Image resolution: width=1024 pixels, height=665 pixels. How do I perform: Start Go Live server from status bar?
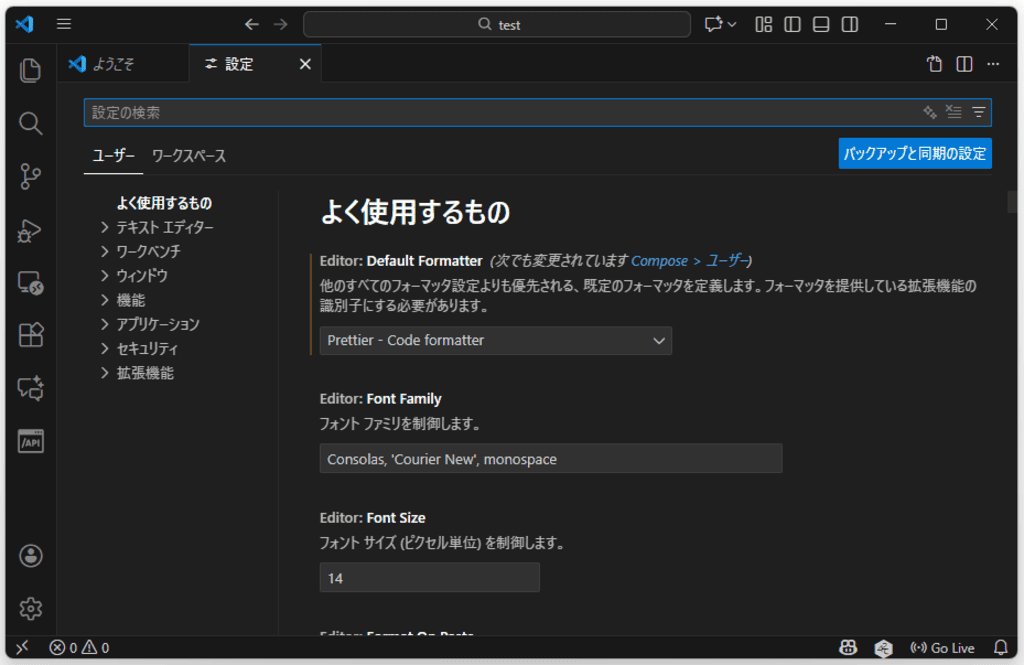(x=942, y=647)
